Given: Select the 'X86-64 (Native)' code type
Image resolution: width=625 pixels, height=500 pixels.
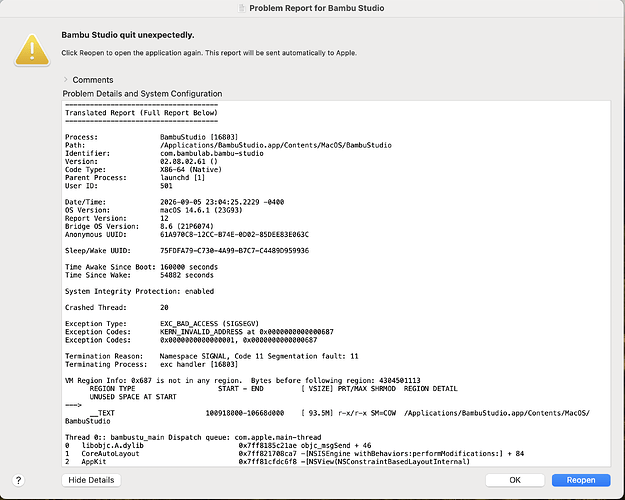Looking at the screenshot, I should click(x=191, y=169).
